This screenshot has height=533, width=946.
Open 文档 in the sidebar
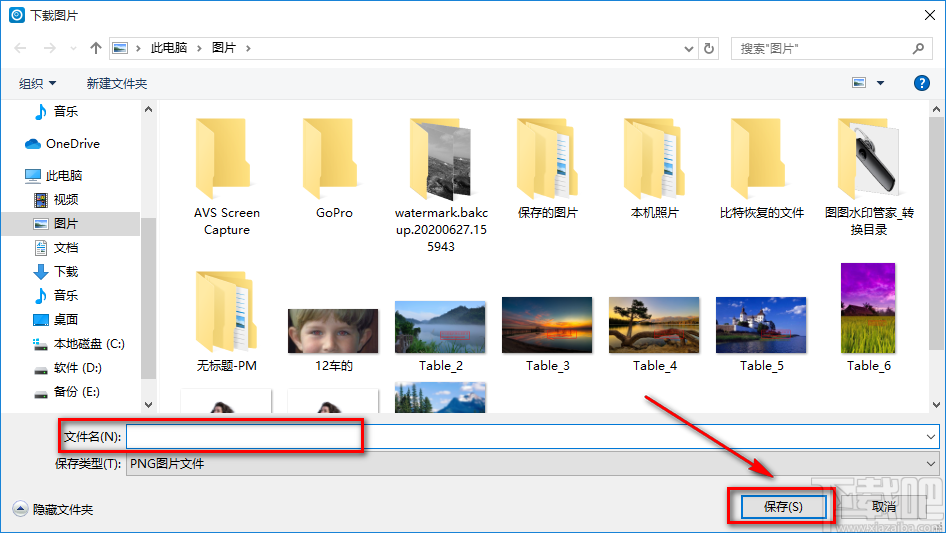pos(56,247)
